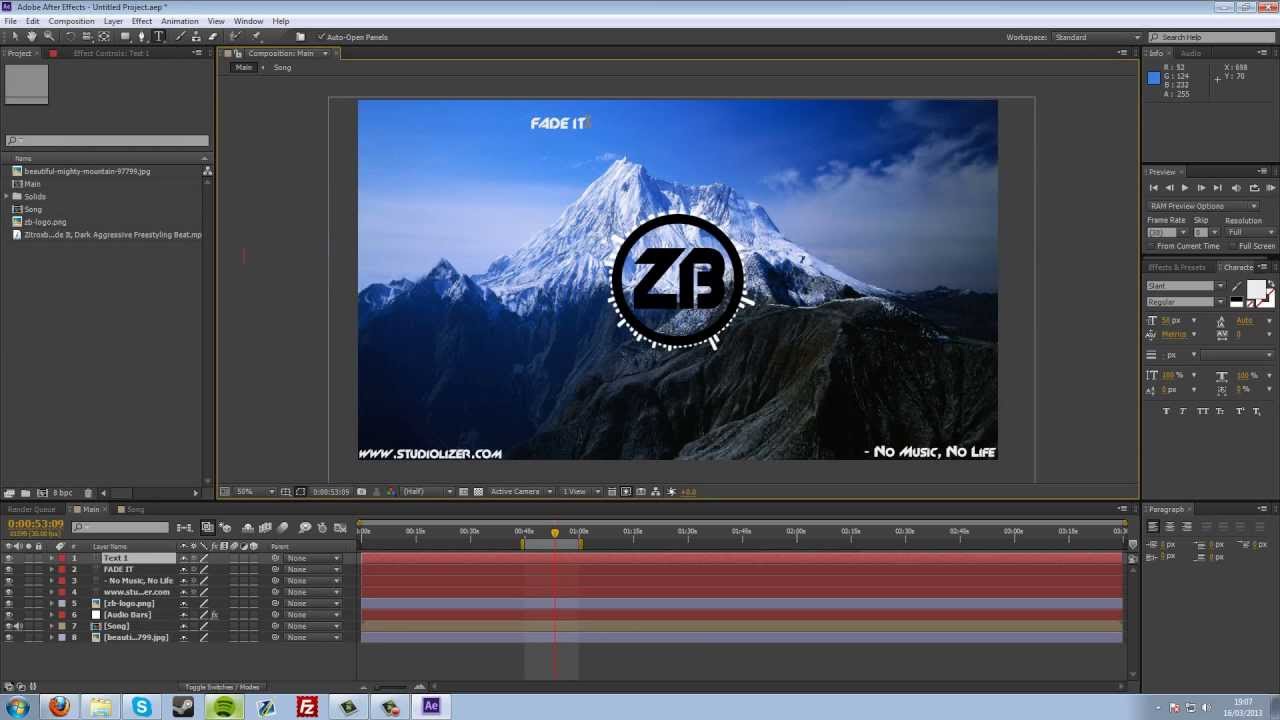The width and height of the screenshot is (1280, 720).
Task: Select the Zoom magnifier tool
Action: (49, 36)
